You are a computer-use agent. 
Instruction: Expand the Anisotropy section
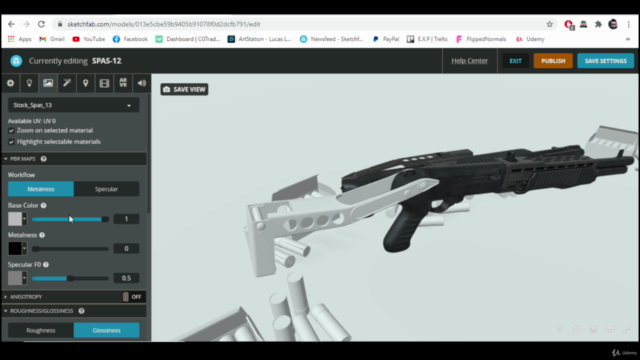6,297
